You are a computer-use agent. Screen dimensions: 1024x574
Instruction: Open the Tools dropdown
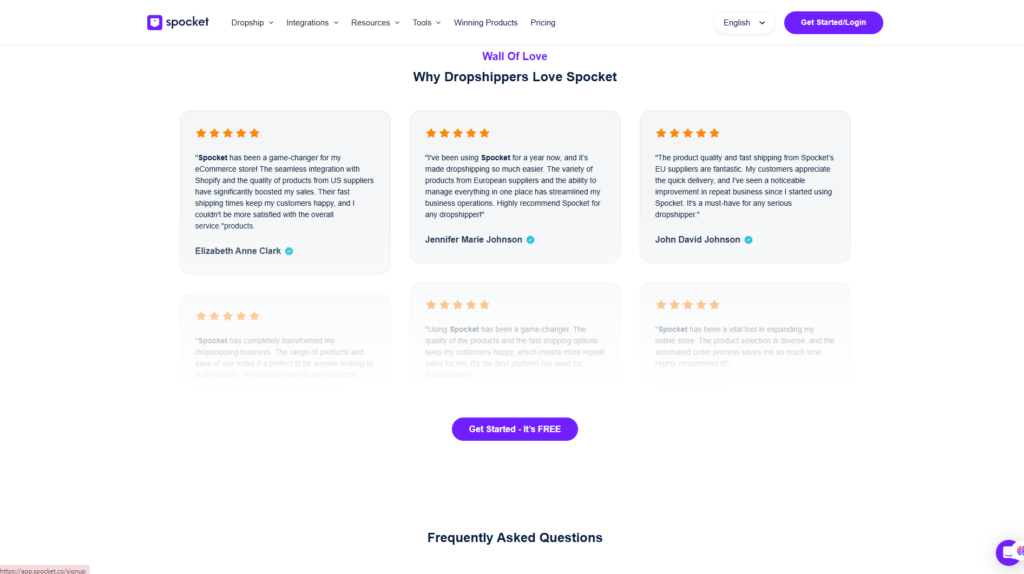point(426,23)
